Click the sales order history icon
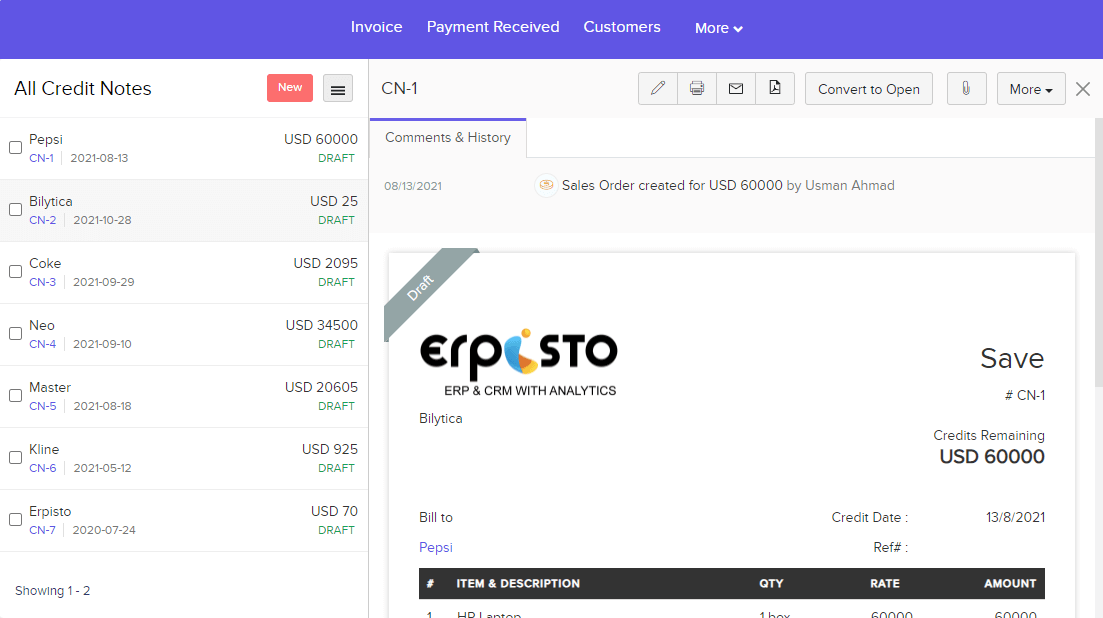The image size is (1103, 618). (546, 186)
